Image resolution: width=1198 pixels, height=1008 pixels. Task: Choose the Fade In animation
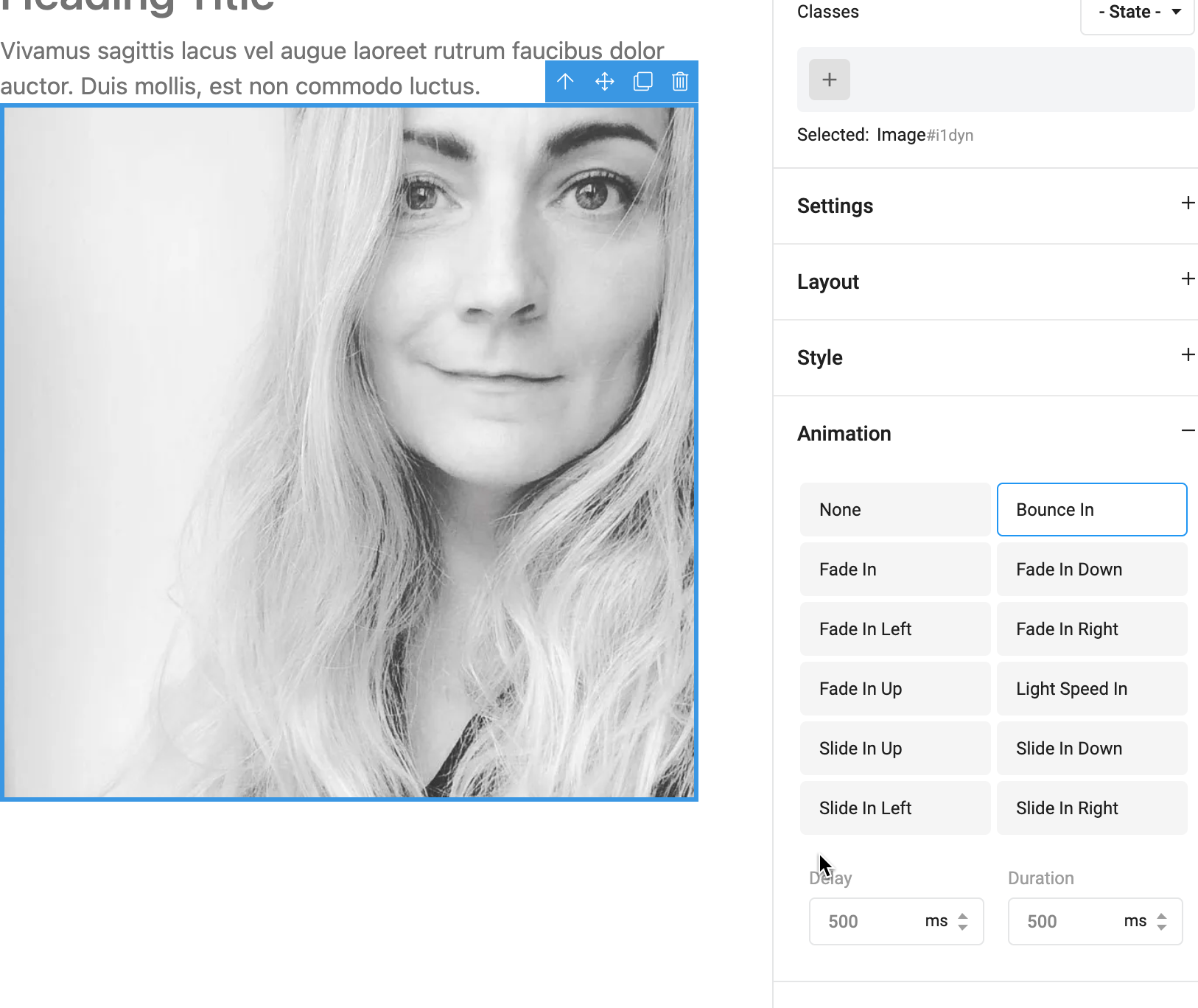[894, 570]
